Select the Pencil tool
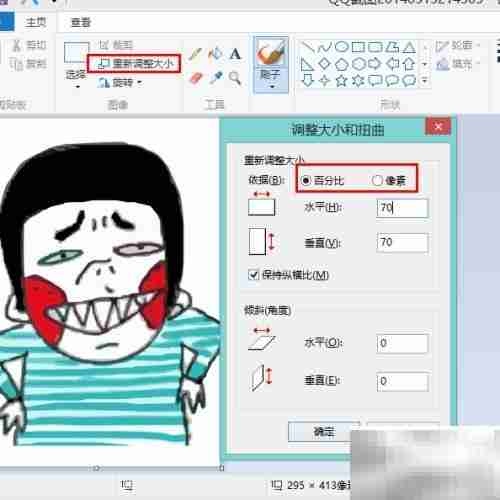500x500 pixels. (x=195, y=54)
